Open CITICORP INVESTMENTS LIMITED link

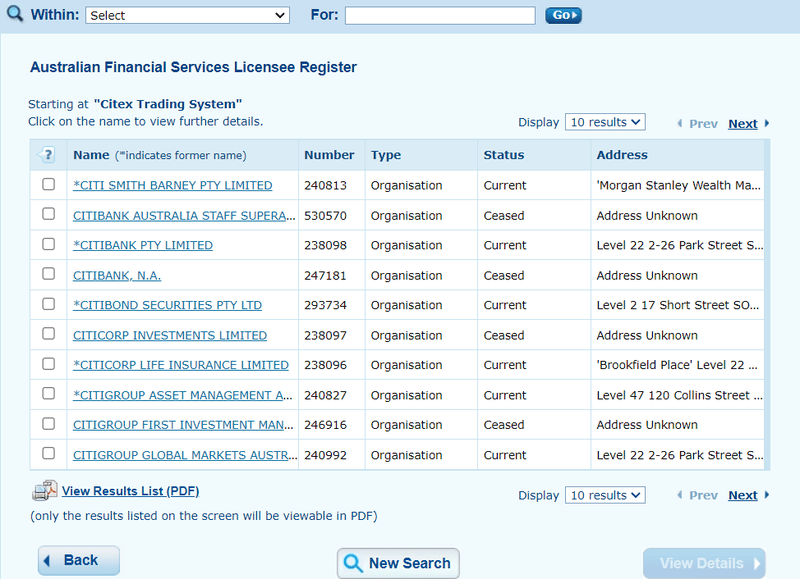[x=170, y=335]
